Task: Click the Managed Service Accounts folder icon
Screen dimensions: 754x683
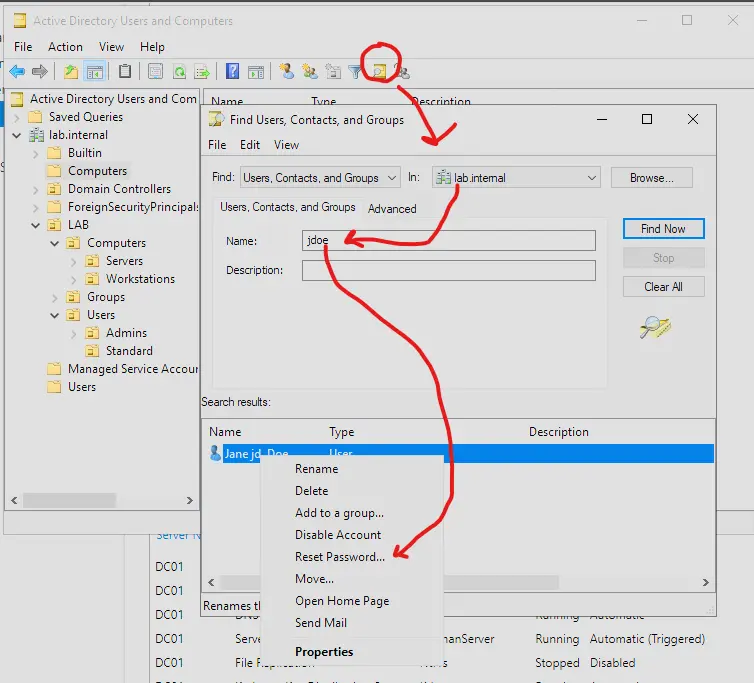Action: tap(54, 369)
